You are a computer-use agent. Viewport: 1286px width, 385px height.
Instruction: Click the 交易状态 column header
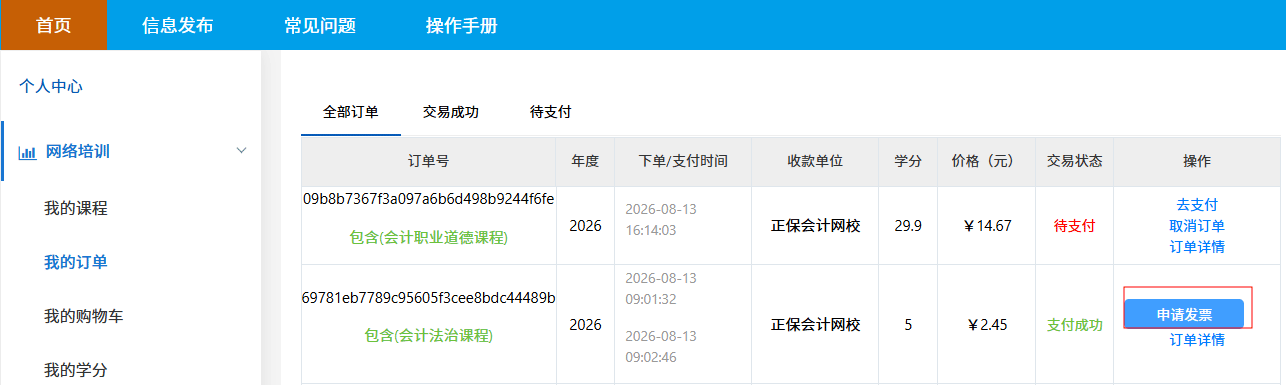point(1074,161)
